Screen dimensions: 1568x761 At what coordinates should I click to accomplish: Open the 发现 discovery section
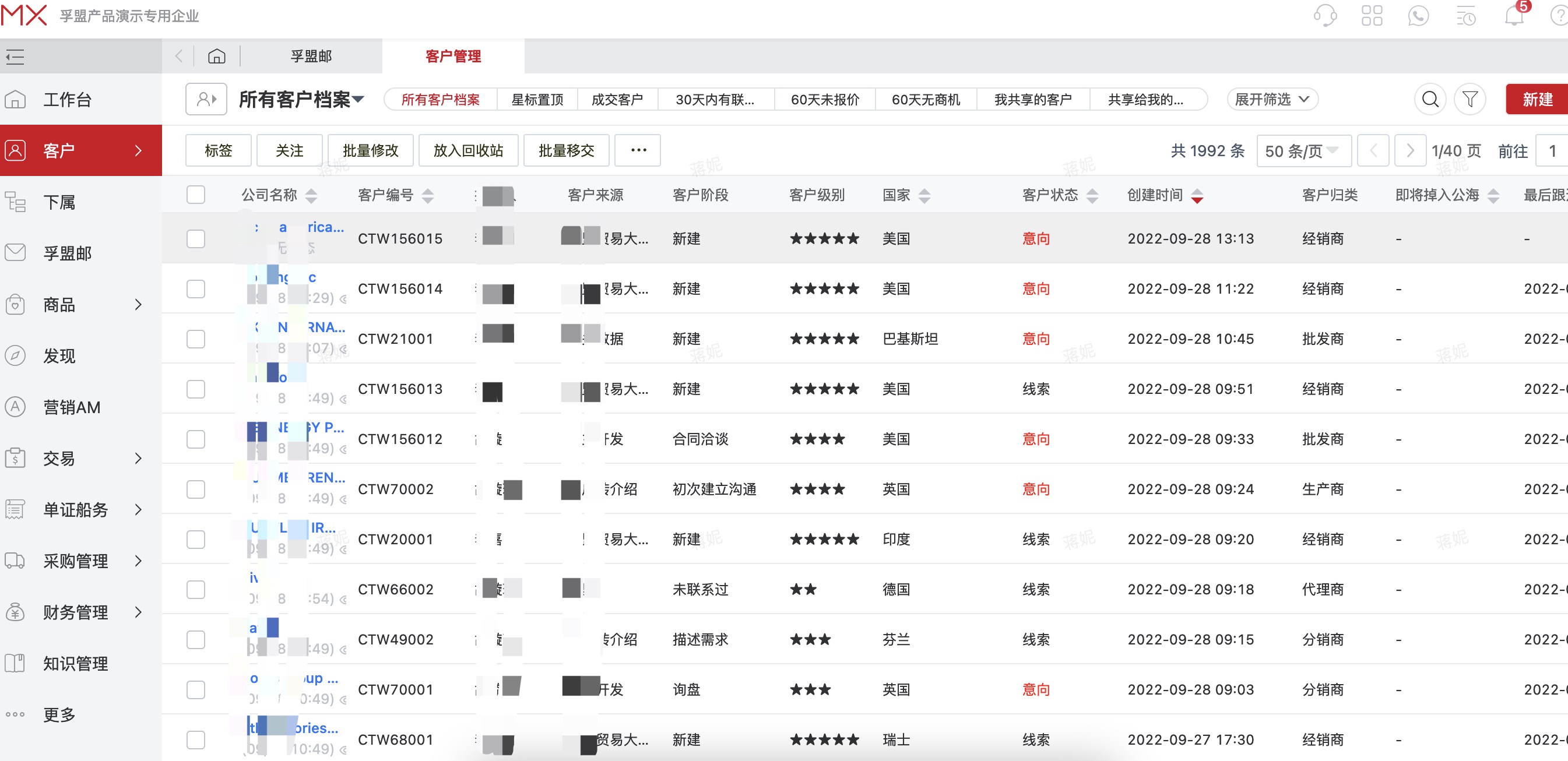pos(58,356)
